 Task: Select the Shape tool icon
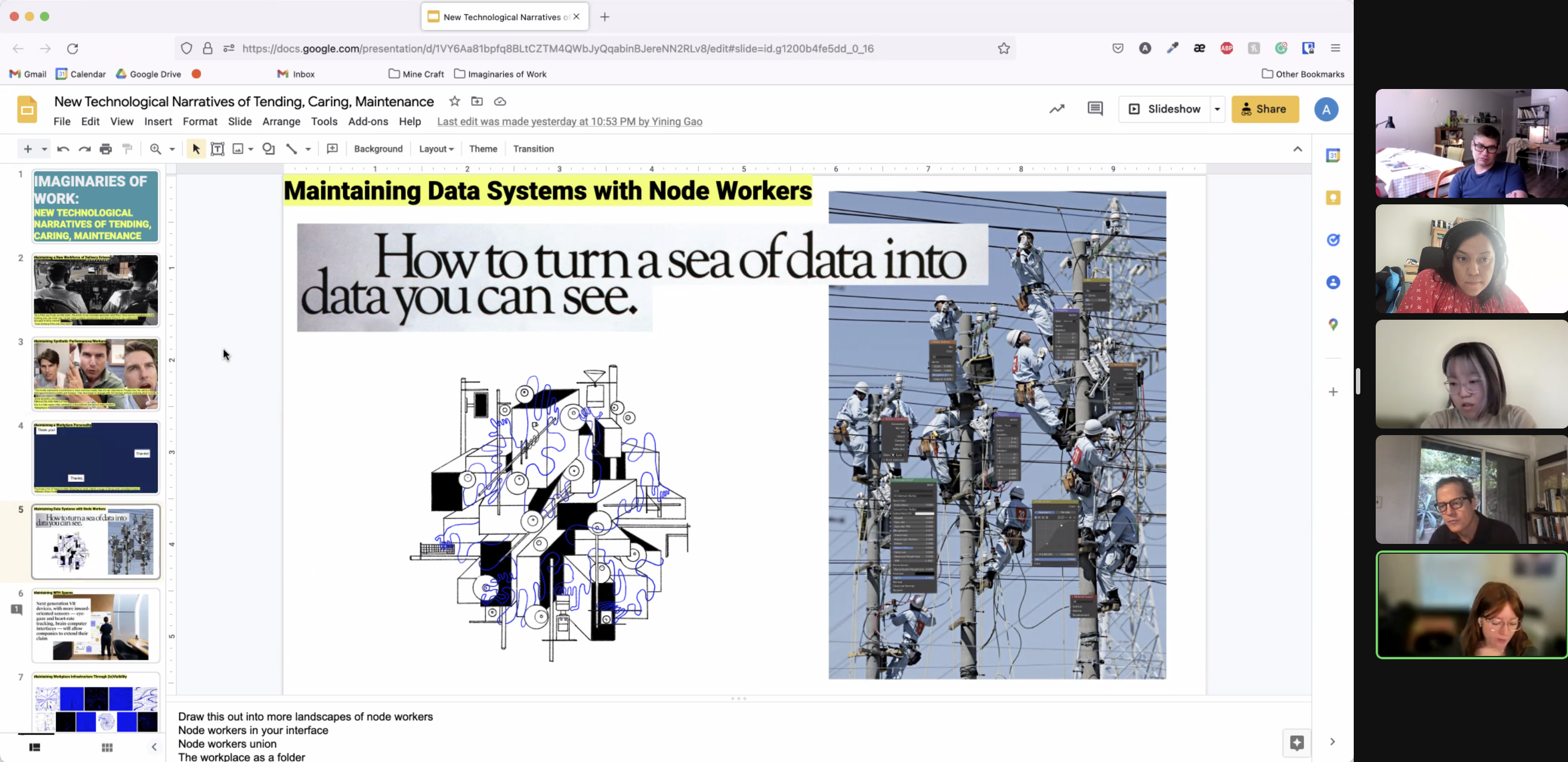coord(269,148)
